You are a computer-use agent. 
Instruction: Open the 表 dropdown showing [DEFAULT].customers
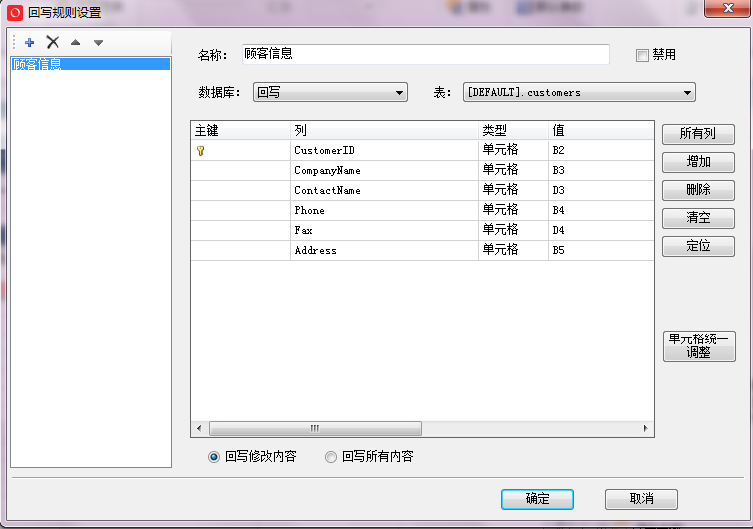(579, 92)
